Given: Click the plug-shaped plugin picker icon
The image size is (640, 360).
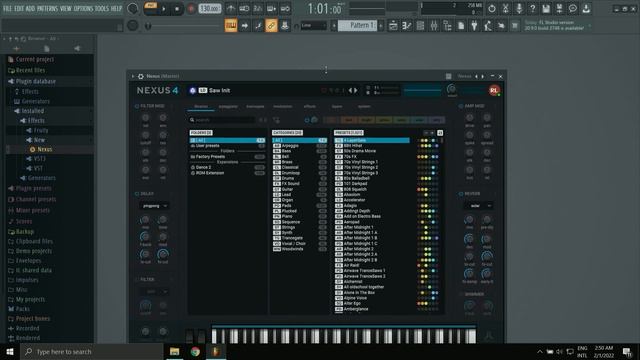Looking at the screenshot, I should (x=474, y=26).
